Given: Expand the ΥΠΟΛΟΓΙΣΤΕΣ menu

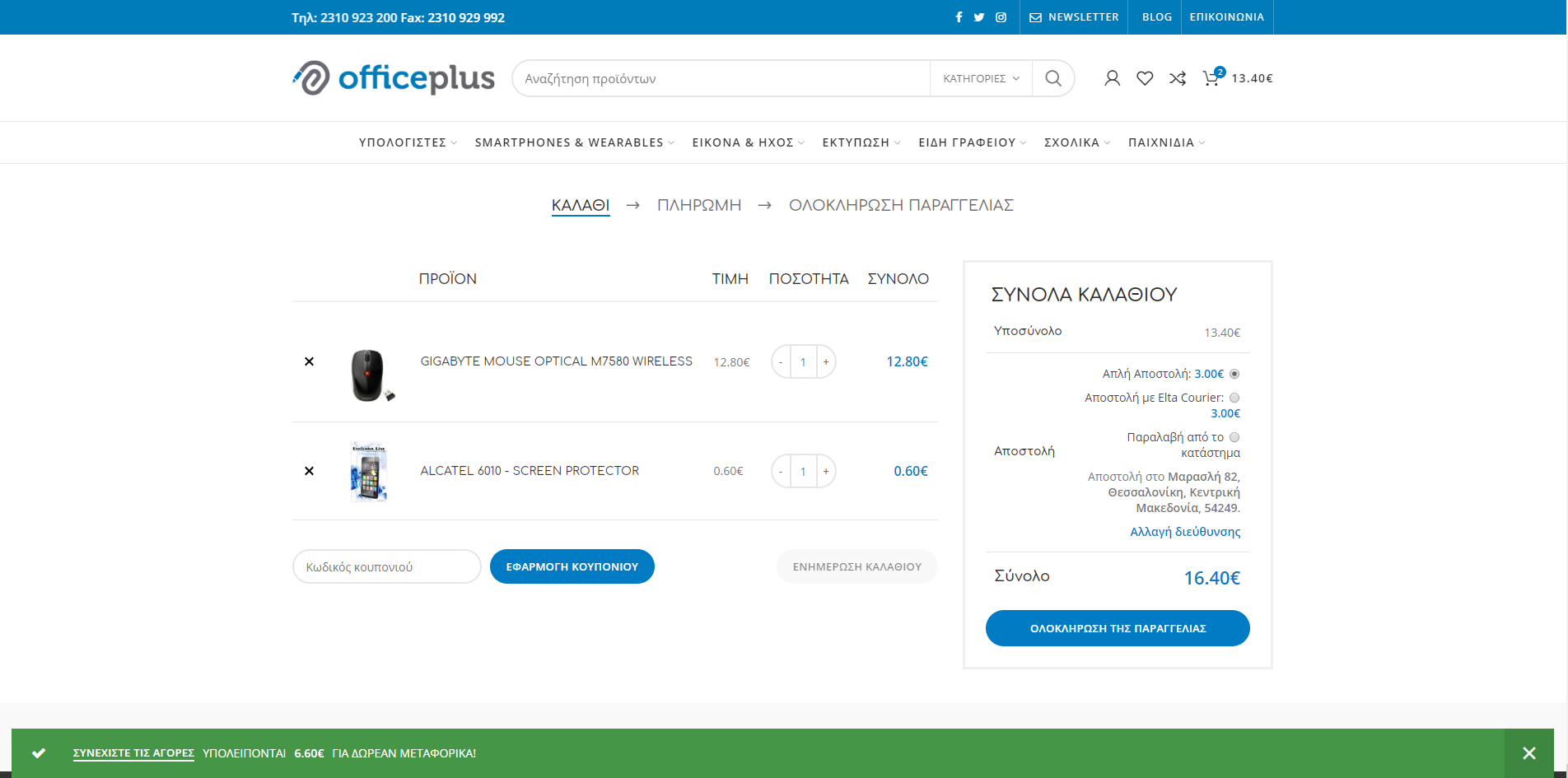Looking at the screenshot, I should (x=408, y=142).
